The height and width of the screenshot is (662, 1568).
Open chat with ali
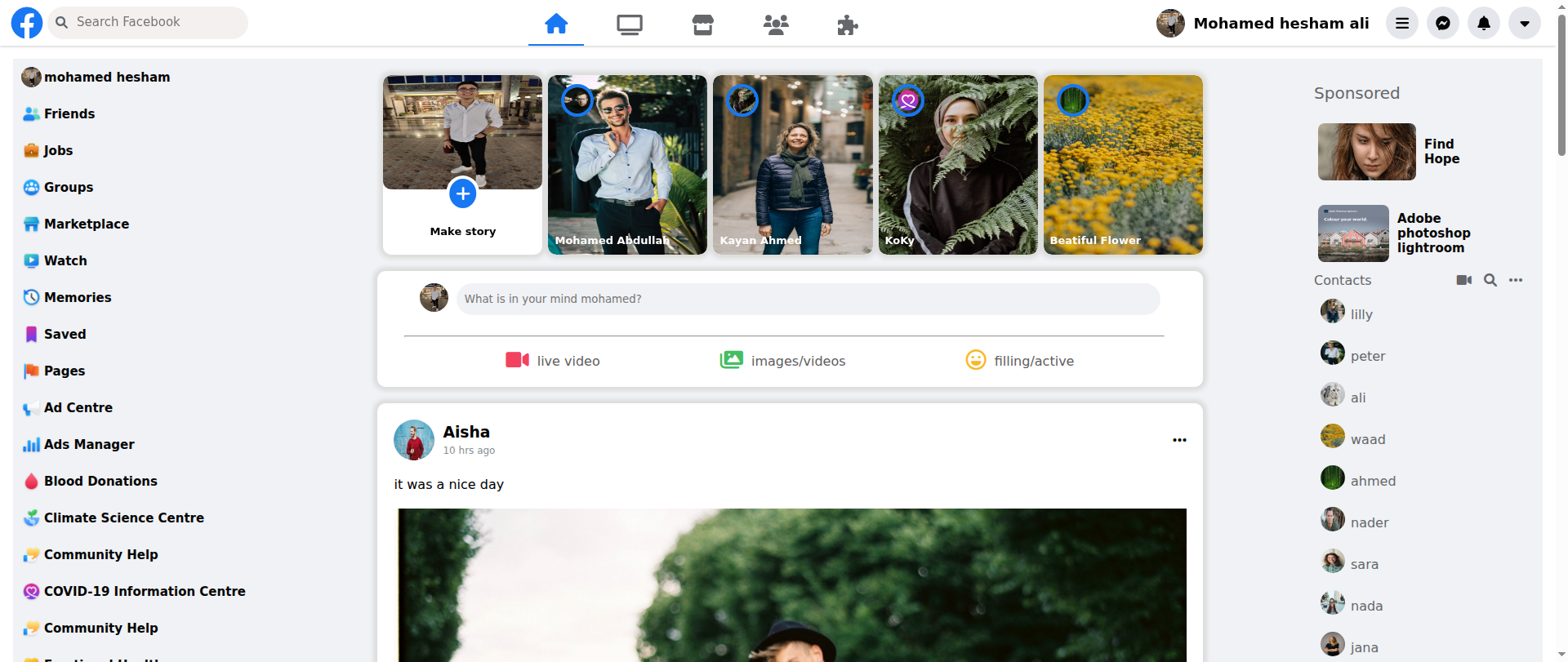pyautogui.click(x=1343, y=397)
